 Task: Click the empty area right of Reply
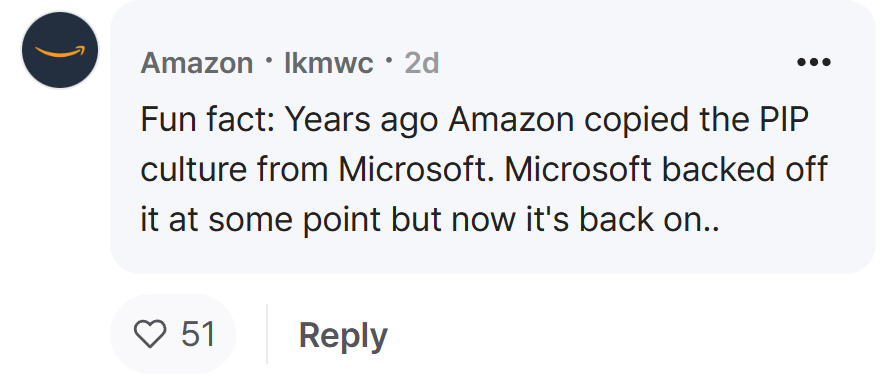(x=629, y=335)
